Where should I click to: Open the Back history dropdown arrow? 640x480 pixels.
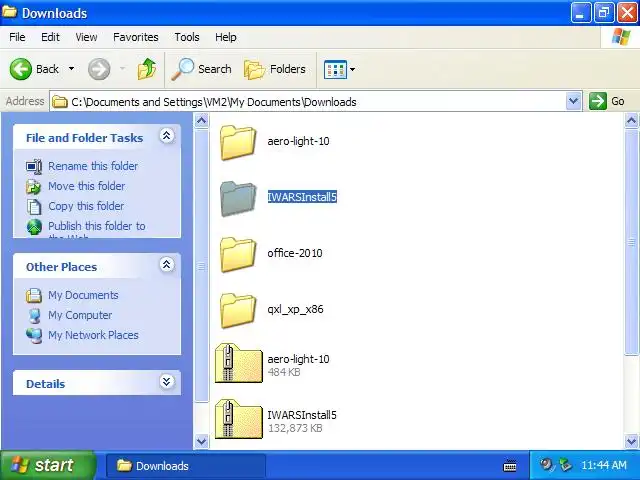pos(71,69)
